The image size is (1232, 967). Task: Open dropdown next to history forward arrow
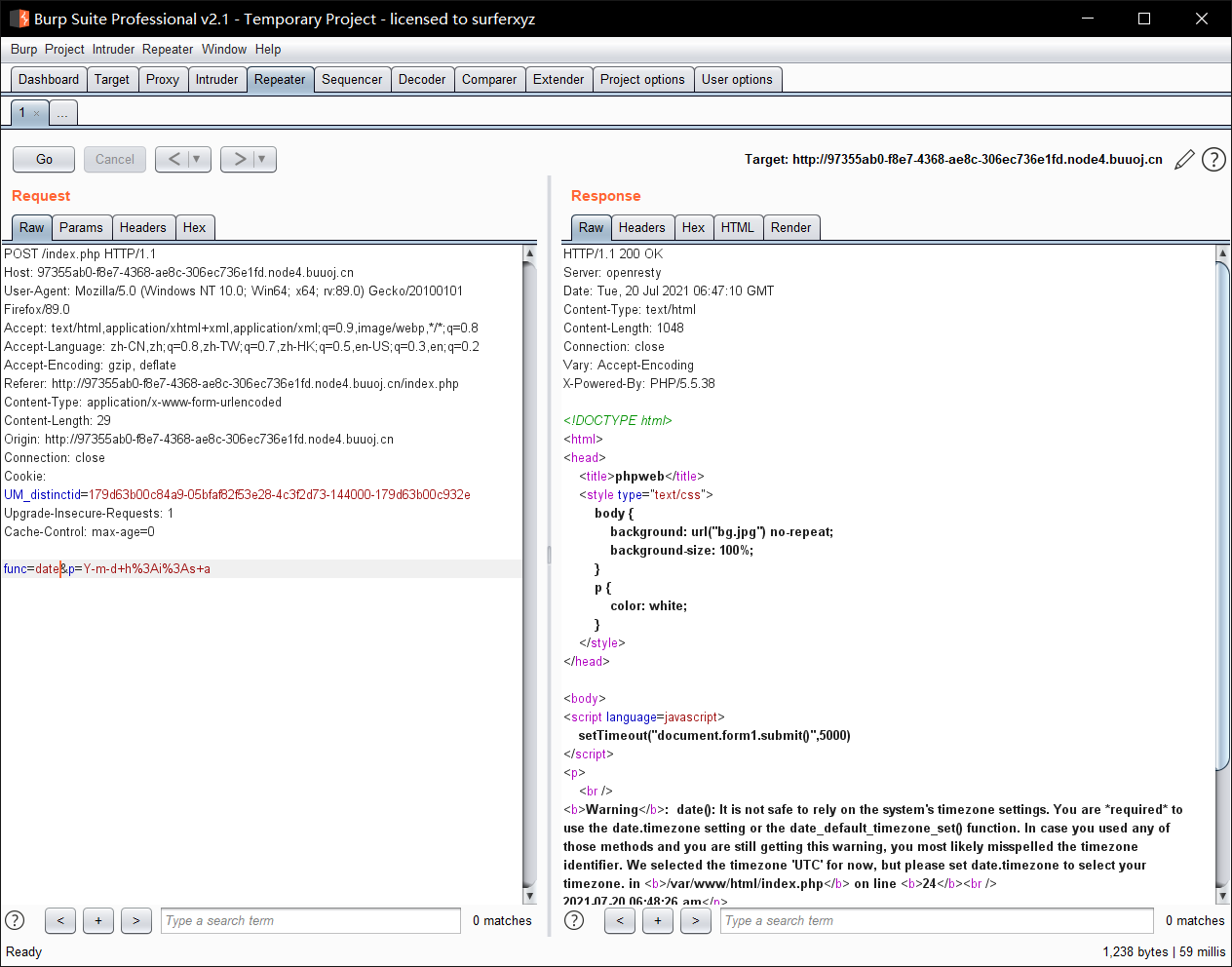point(263,159)
